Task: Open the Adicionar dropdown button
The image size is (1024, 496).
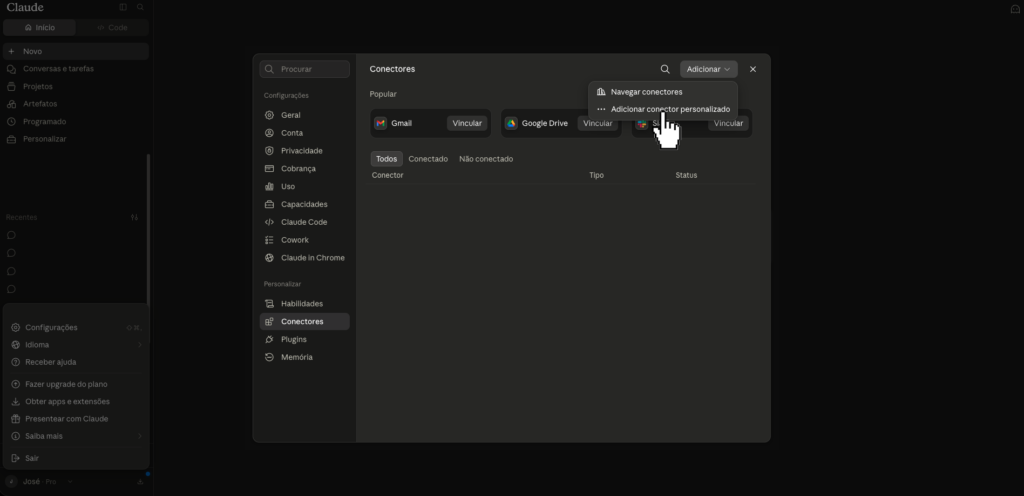Action: pyautogui.click(x=709, y=69)
